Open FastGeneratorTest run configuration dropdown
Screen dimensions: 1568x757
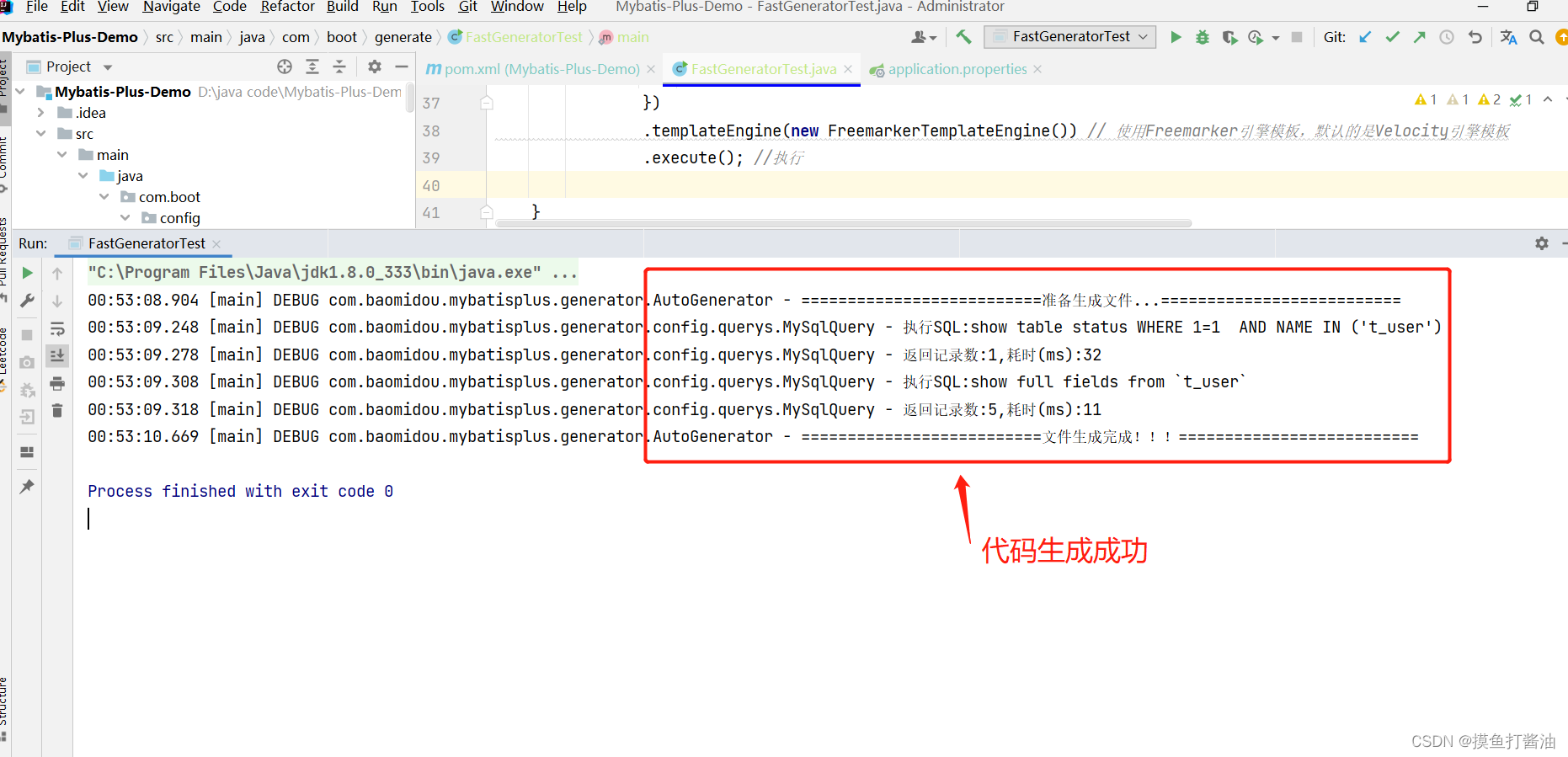click(1069, 37)
